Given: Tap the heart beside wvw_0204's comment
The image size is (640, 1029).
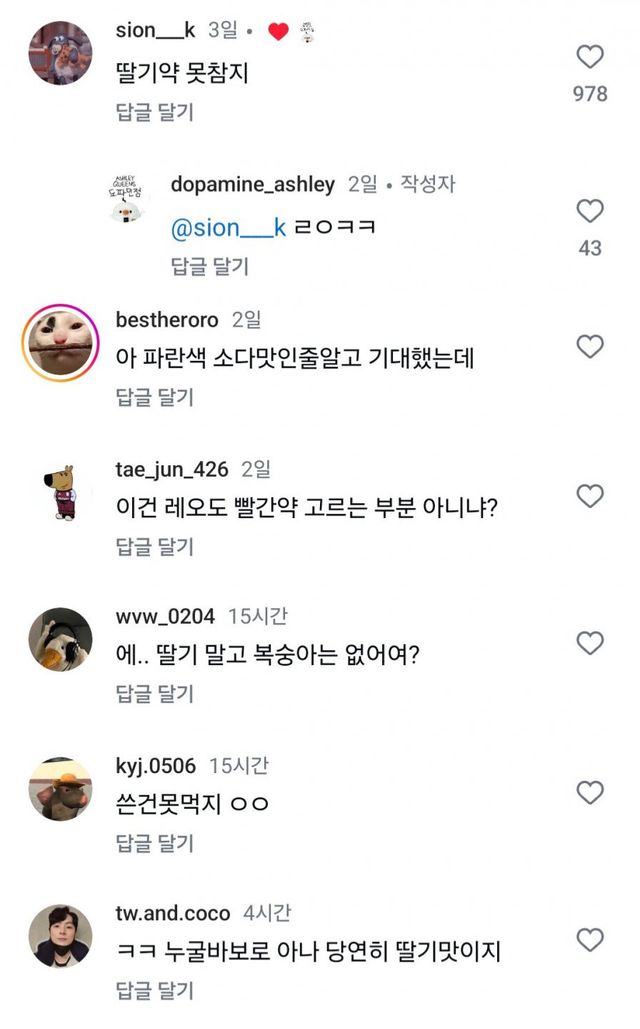Looking at the screenshot, I should 590,643.
